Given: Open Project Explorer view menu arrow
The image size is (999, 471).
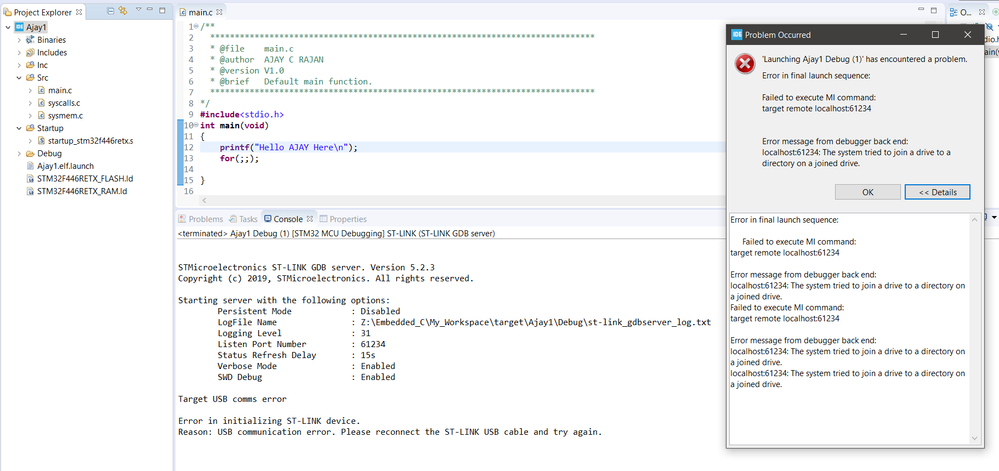Looking at the screenshot, I should pyautogui.click(x=138, y=11).
